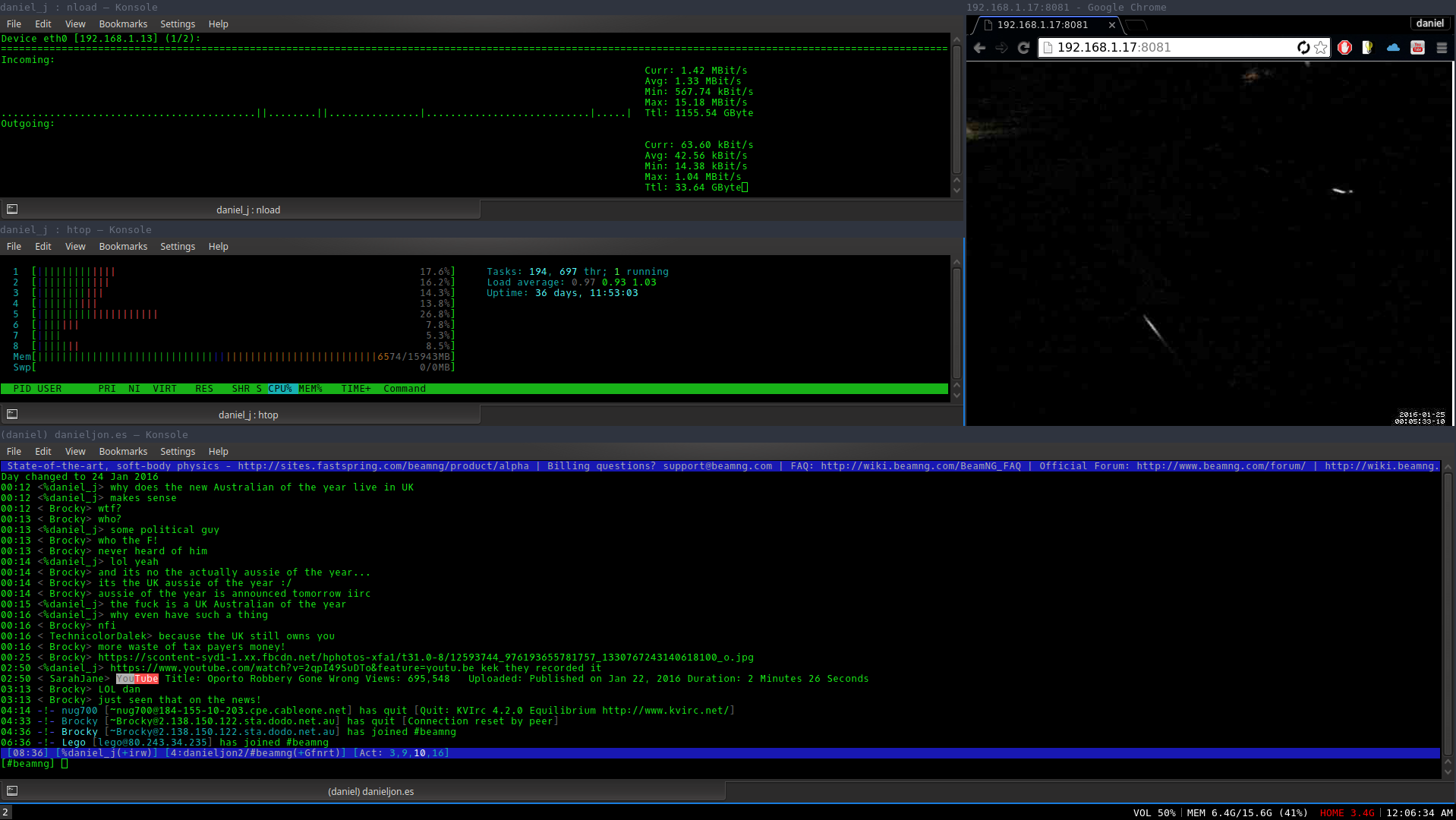Open View menu in htop Konsole
The height and width of the screenshot is (820, 1456).
point(75,247)
